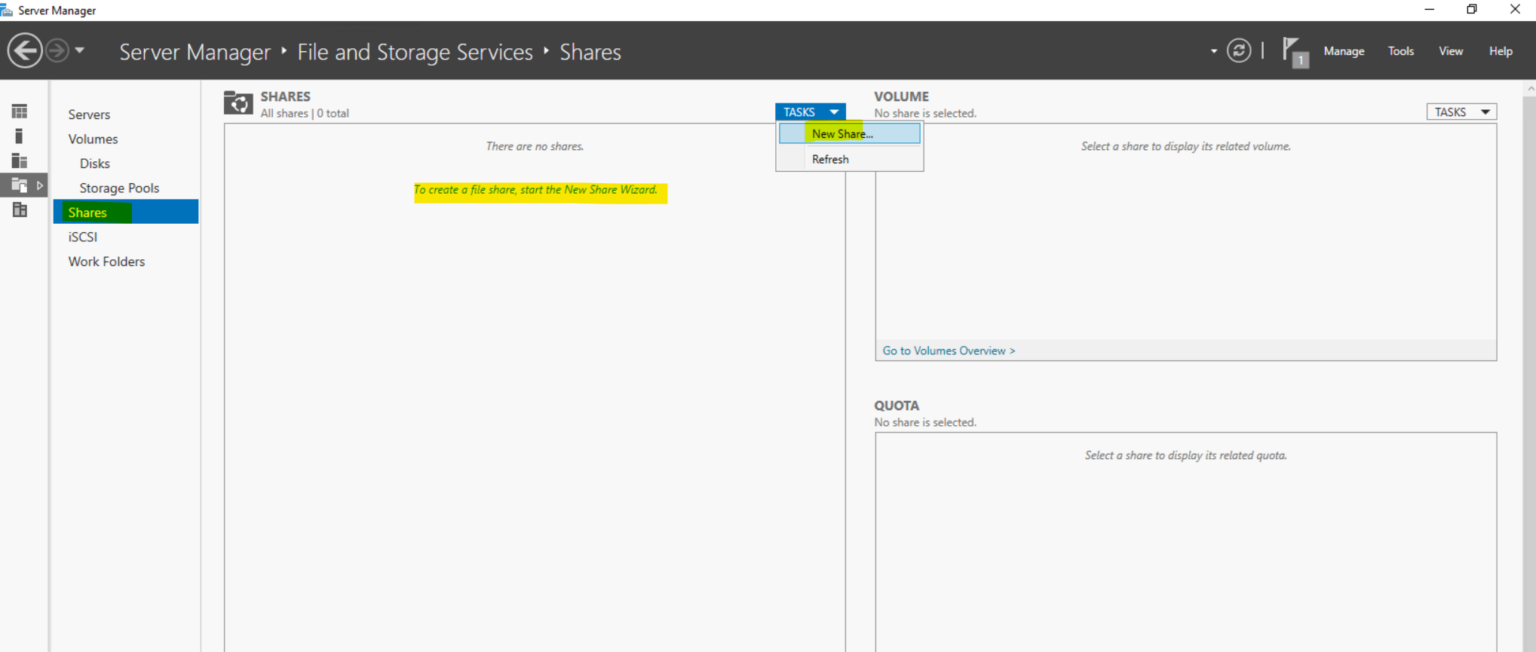Image resolution: width=1536 pixels, height=652 pixels.
Task: Select the Local Server sidebar icon
Action: pyautogui.click(x=20, y=135)
